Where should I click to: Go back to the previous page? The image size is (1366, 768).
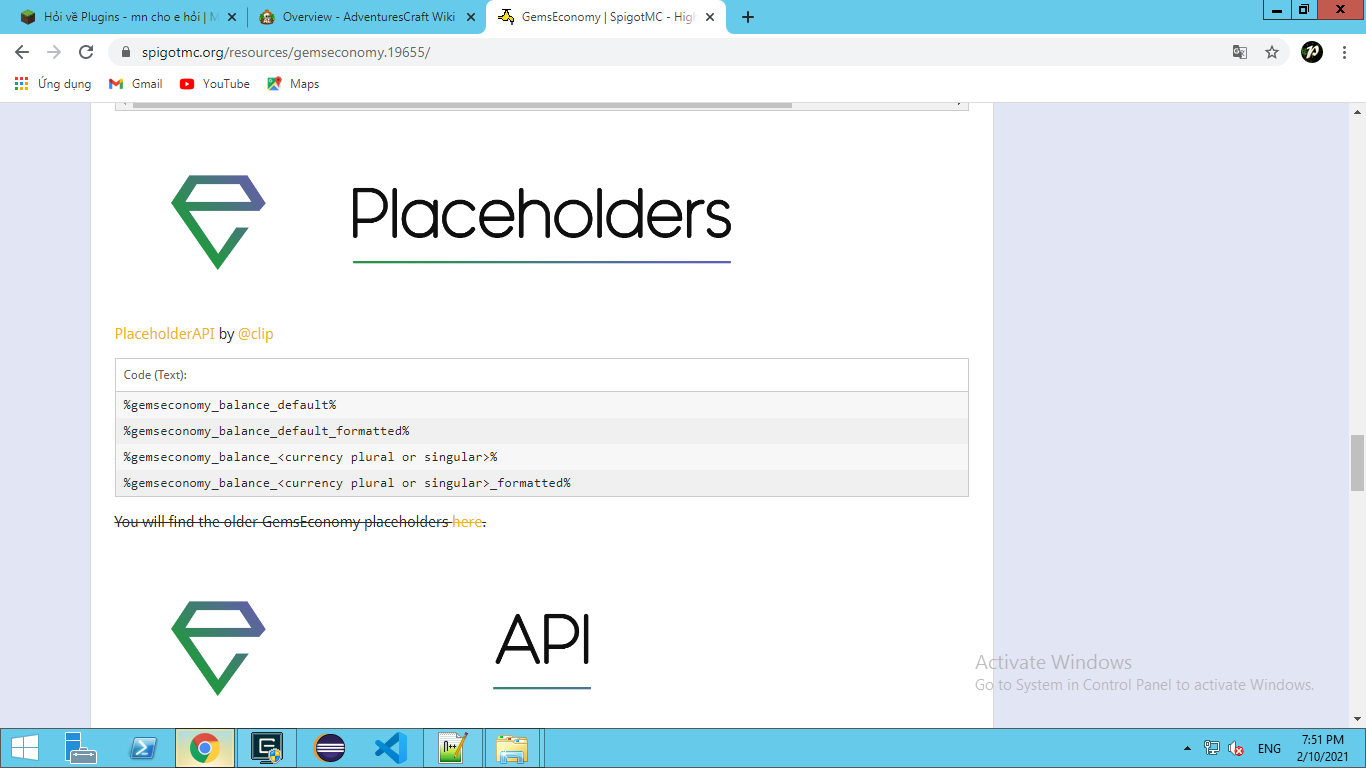[x=22, y=52]
